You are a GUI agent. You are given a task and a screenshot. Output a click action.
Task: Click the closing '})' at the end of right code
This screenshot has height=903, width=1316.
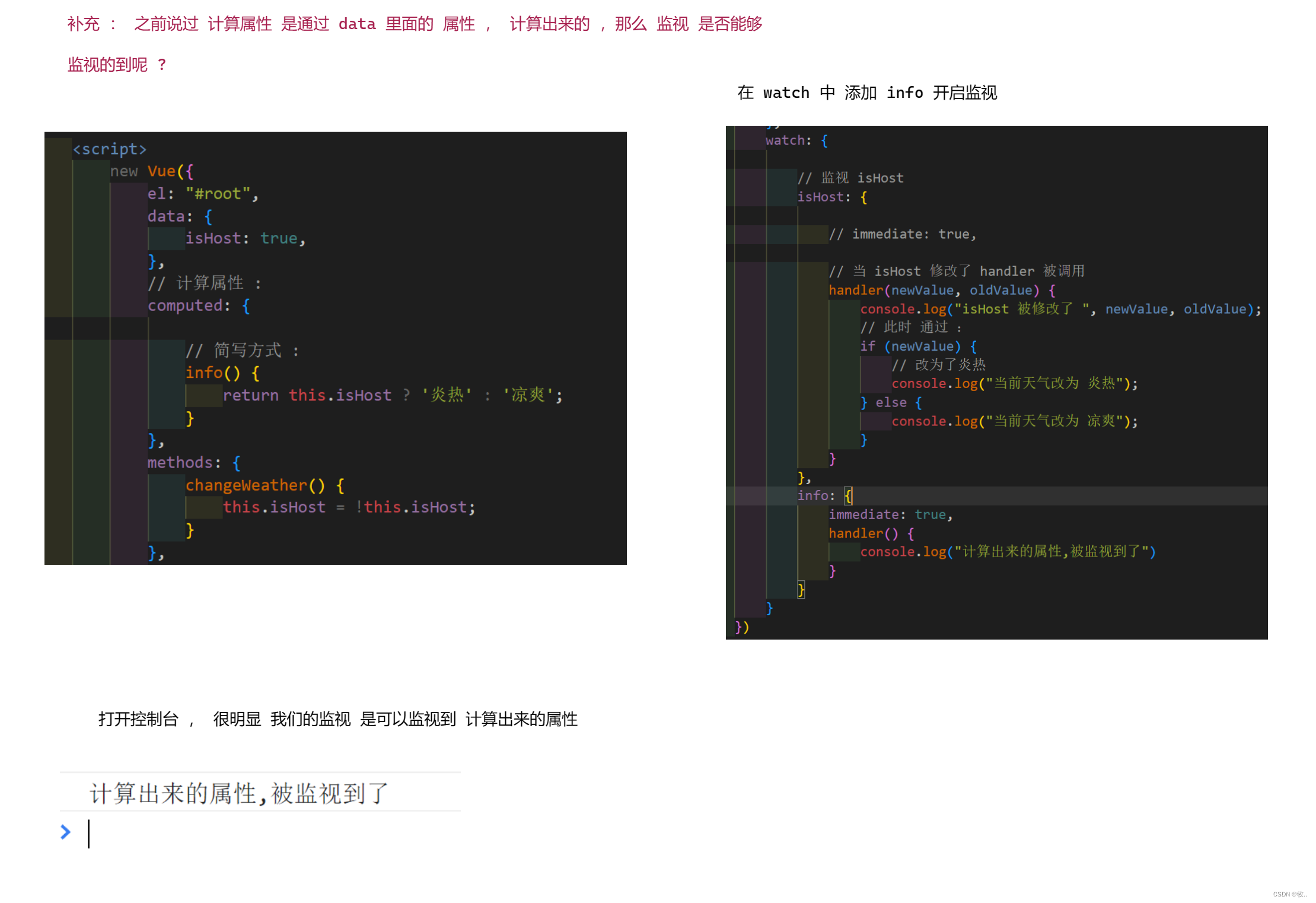tap(742, 627)
